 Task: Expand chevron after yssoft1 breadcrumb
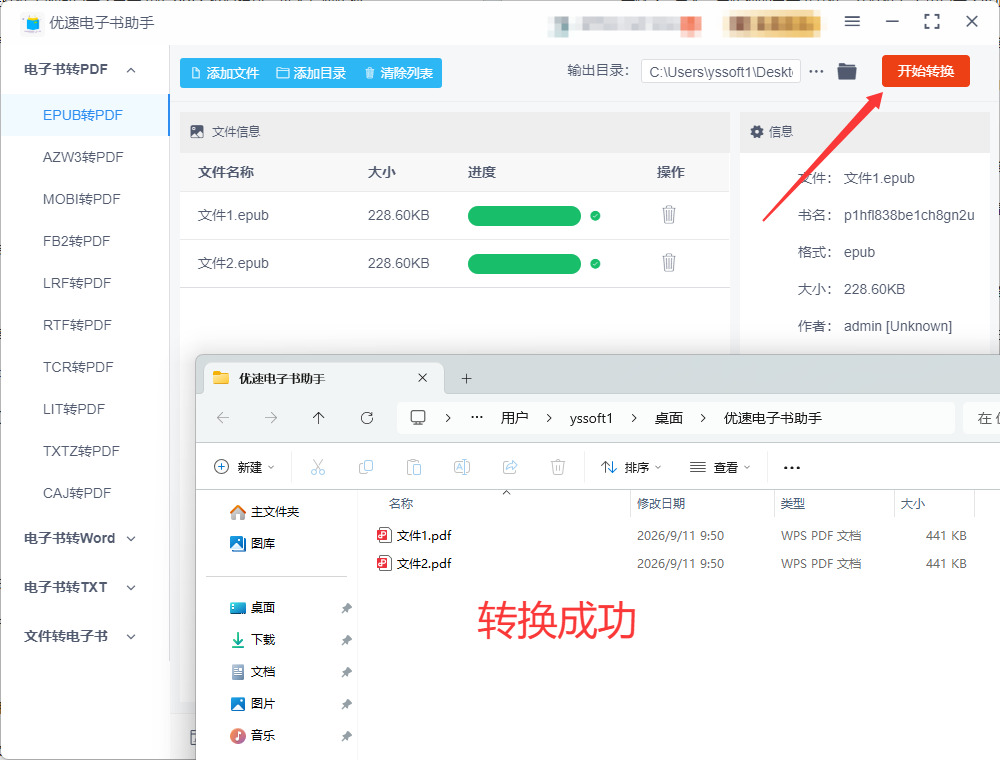pyautogui.click(x=633, y=418)
